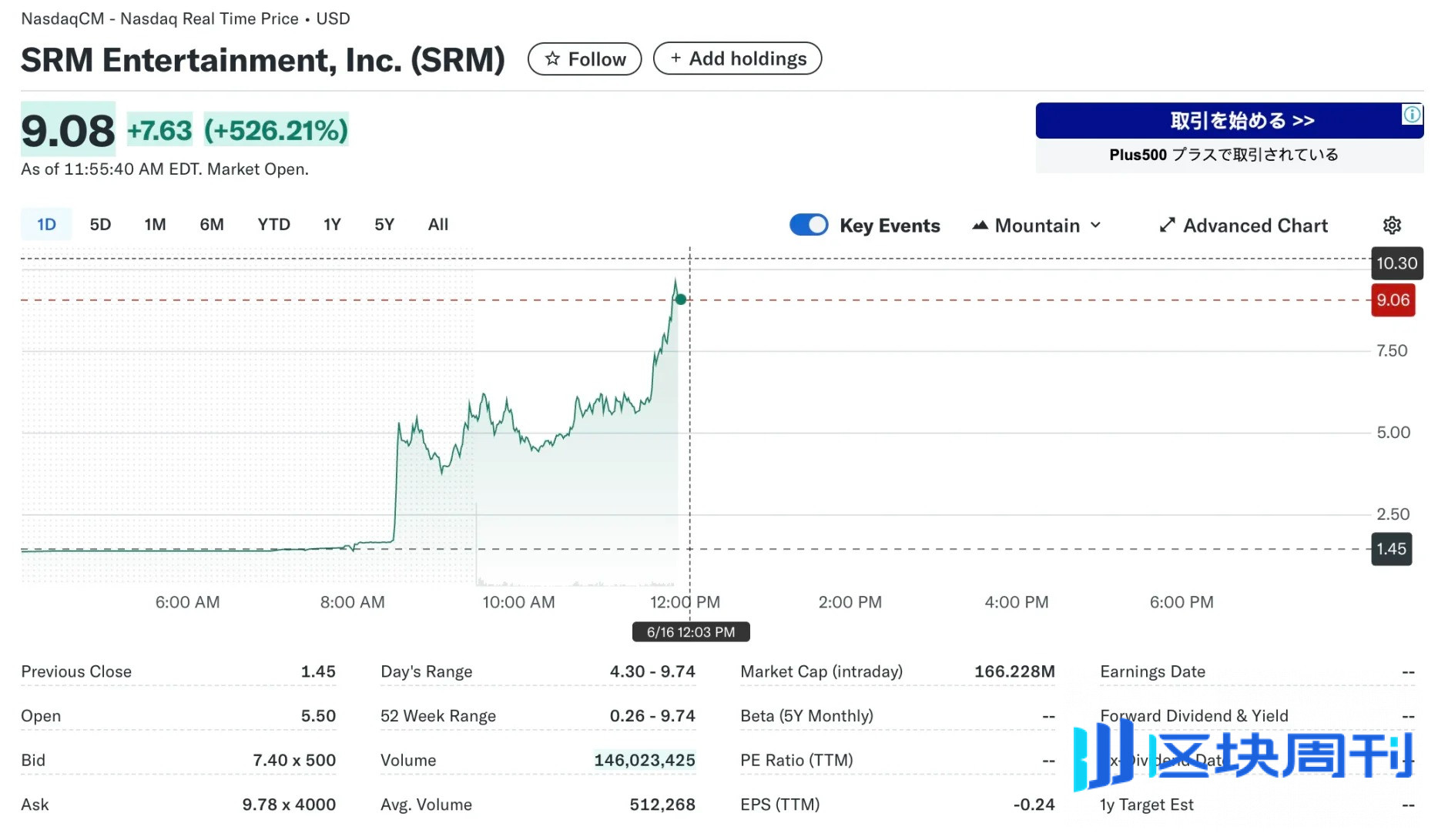Click the 52 Week Range label
1438x840 pixels.
click(438, 716)
